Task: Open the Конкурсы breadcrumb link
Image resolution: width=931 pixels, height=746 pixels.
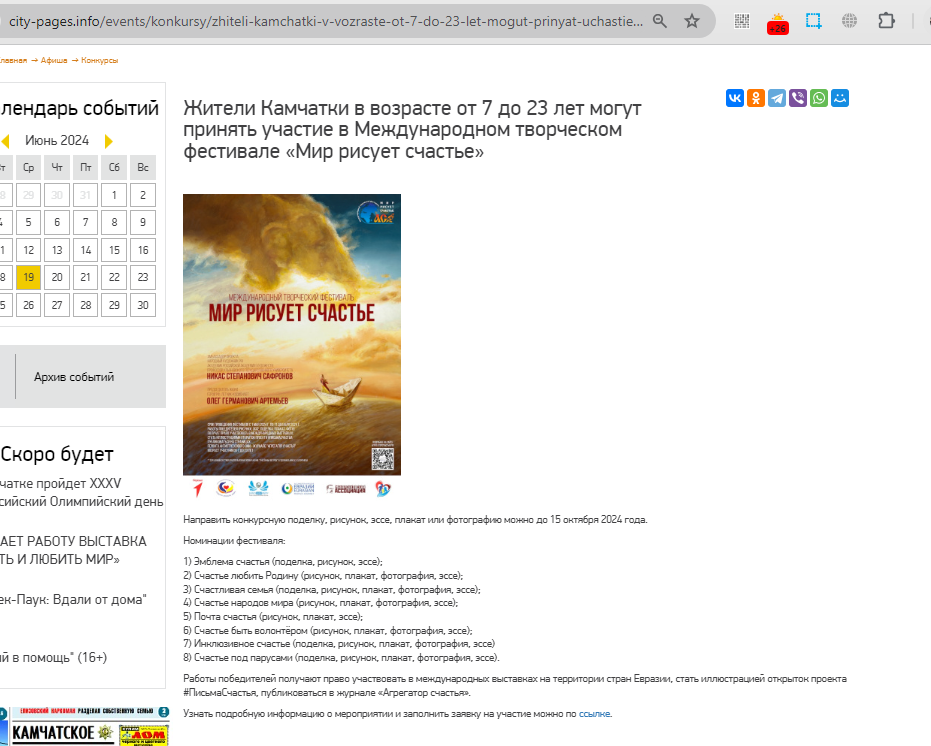Action: point(100,61)
